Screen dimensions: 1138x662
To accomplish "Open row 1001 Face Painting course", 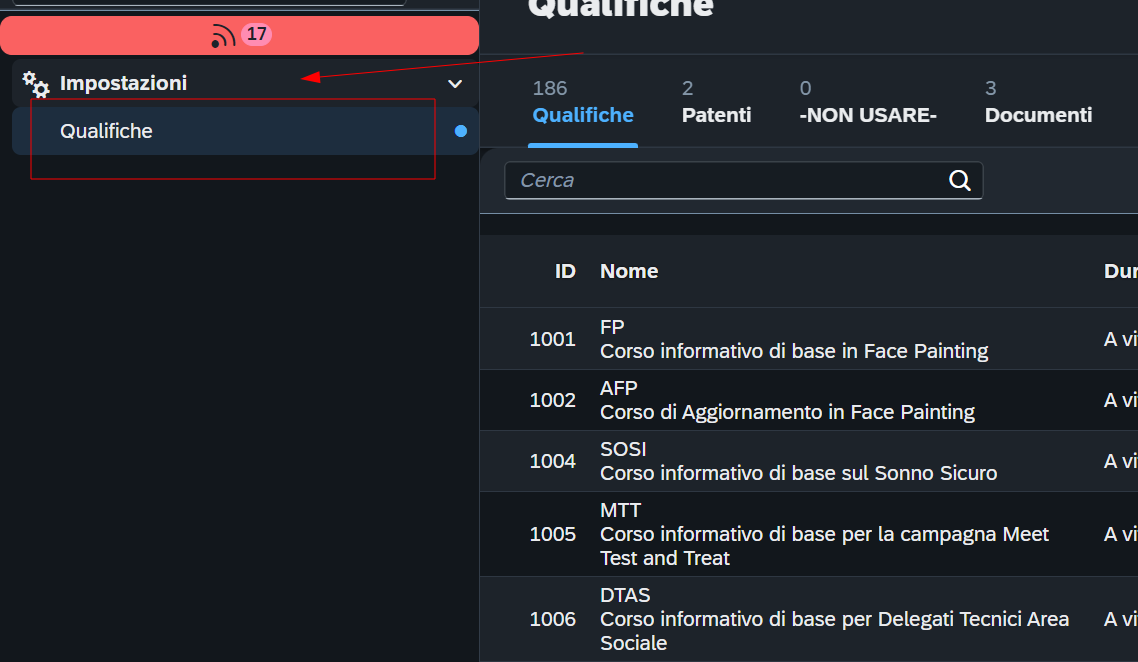I will (x=809, y=339).
